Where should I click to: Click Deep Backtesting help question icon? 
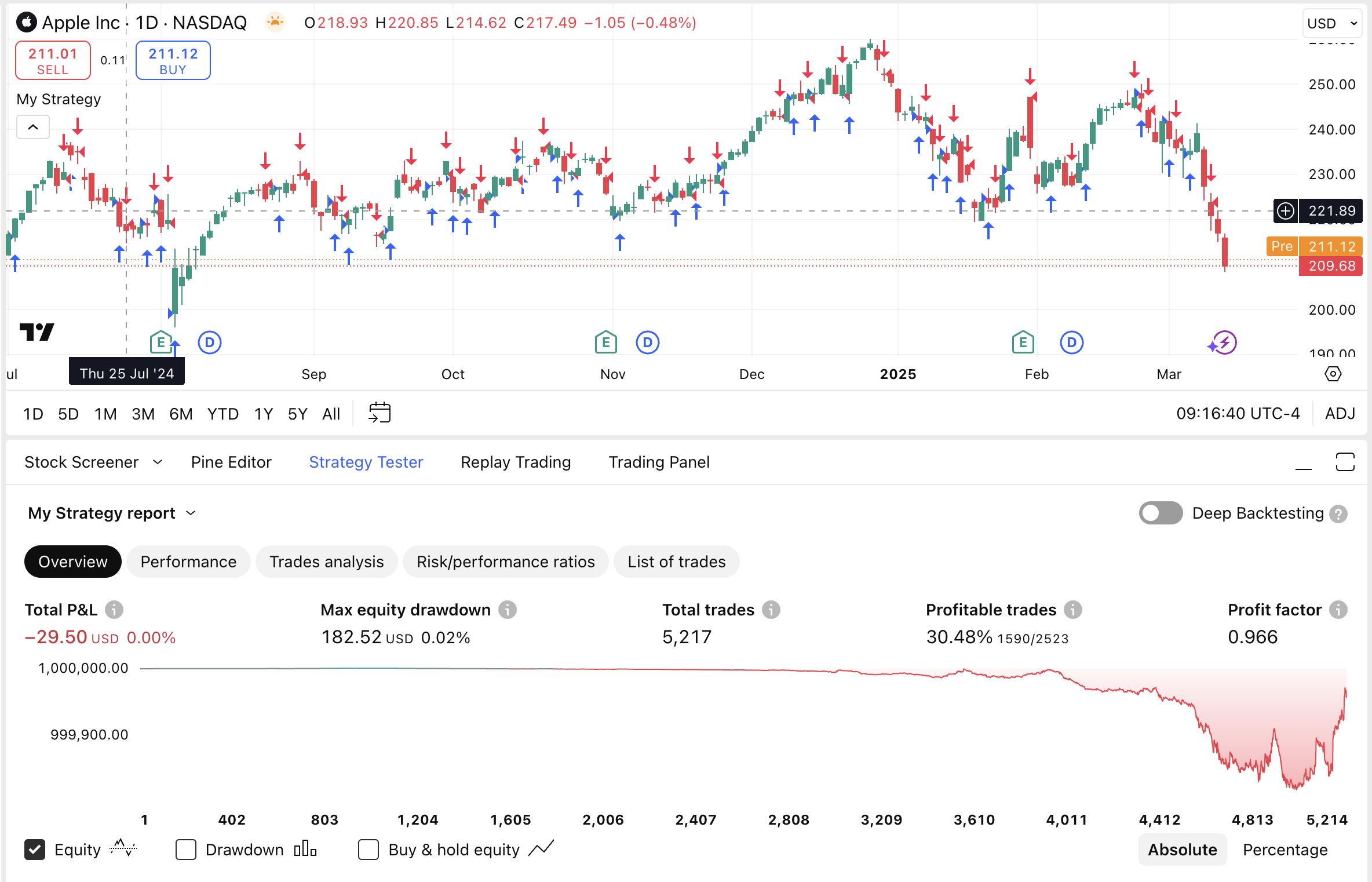[x=1338, y=514]
